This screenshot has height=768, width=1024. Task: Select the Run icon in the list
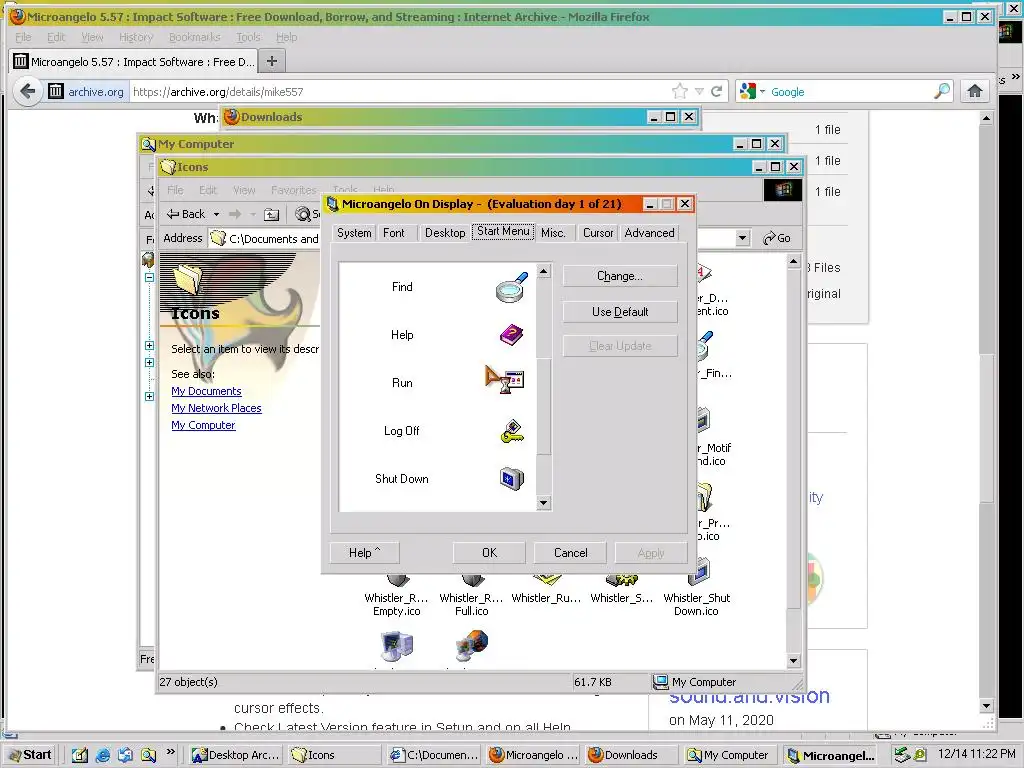pyautogui.click(x=505, y=379)
